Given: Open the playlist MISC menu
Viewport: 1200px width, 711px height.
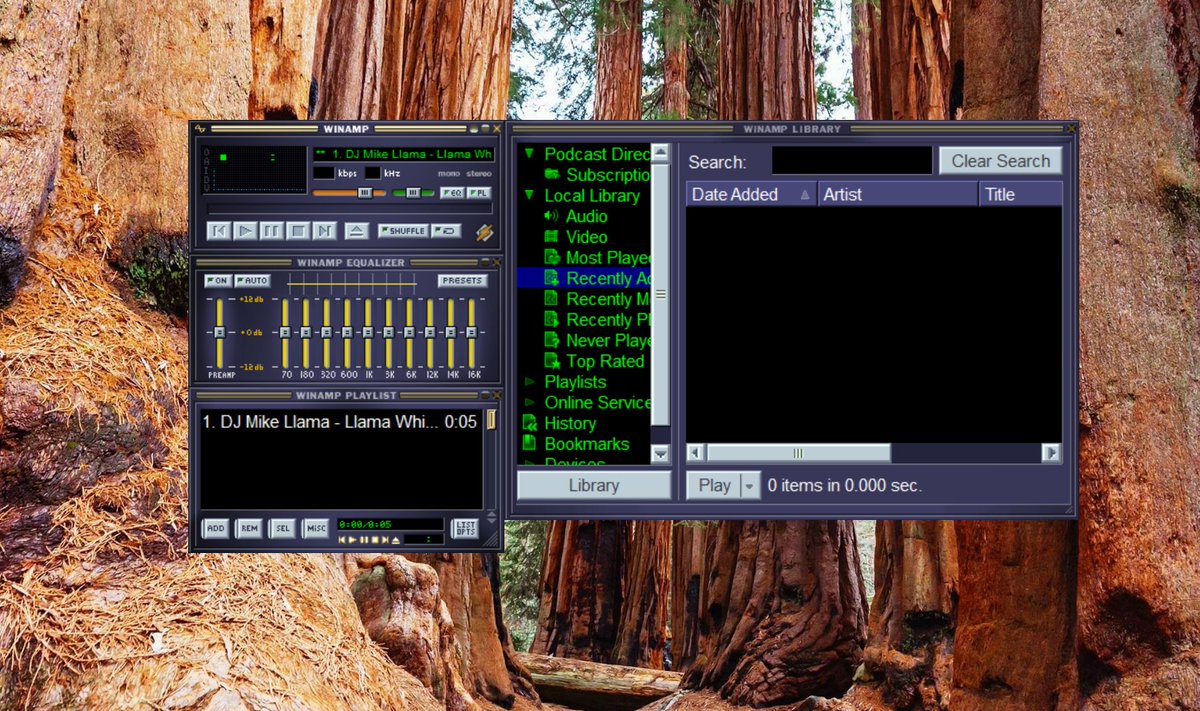Looking at the screenshot, I should [316, 528].
